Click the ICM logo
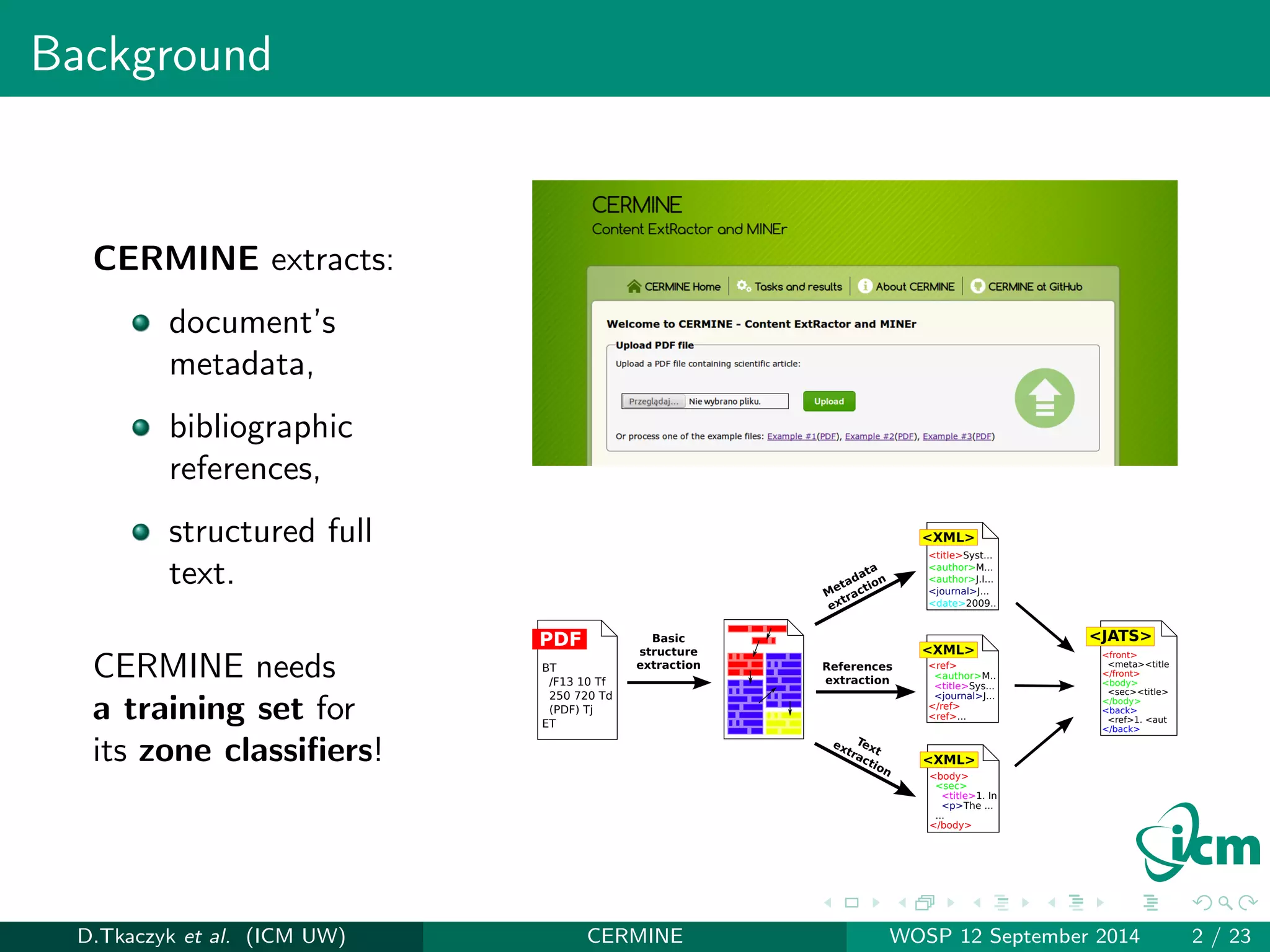1270x952 pixels. pos(1197,843)
